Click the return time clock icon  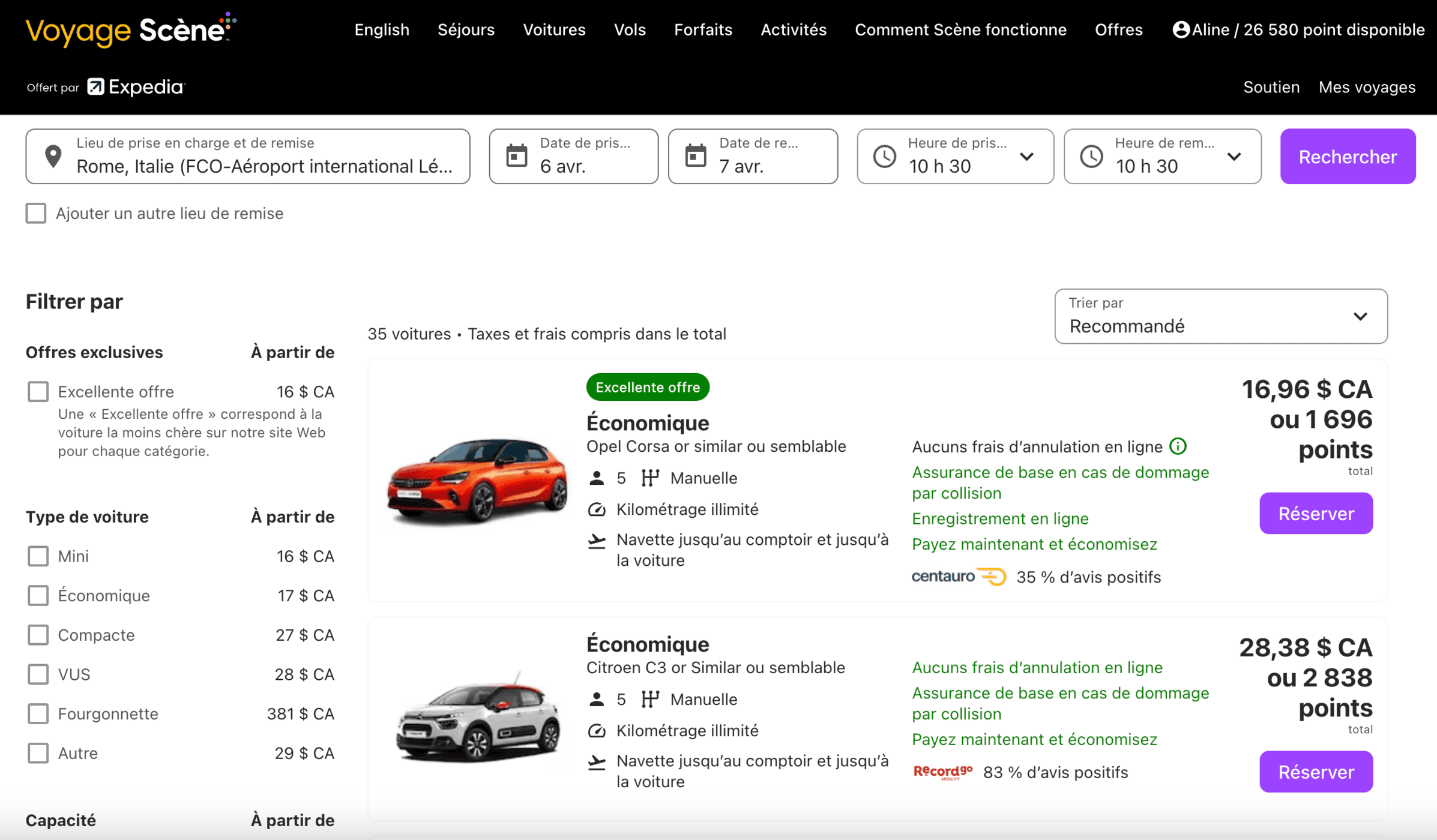point(1091,157)
